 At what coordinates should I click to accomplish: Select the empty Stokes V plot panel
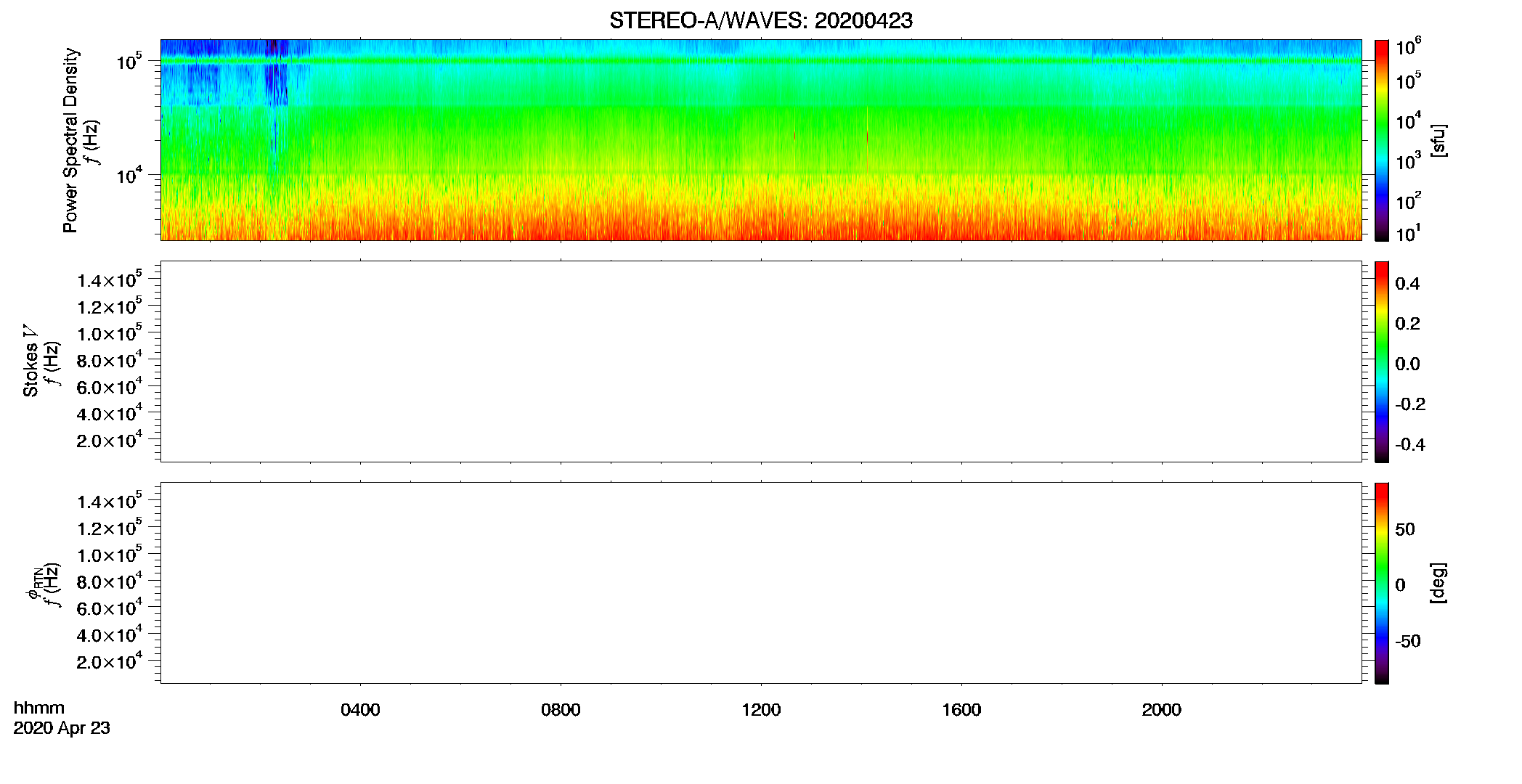point(761,361)
